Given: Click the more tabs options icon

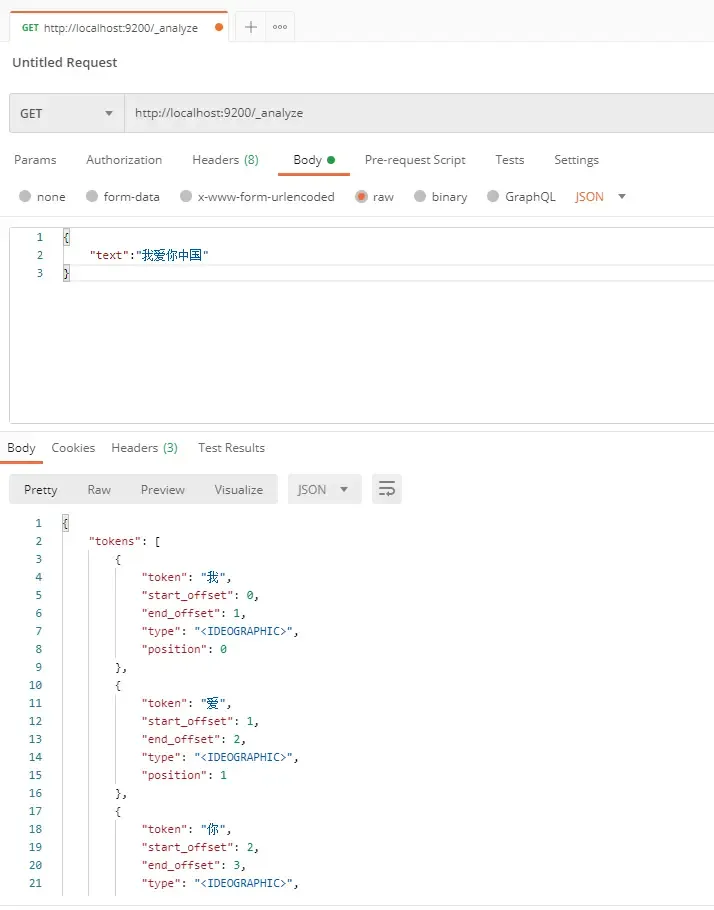Looking at the screenshot, I should coord(279,27).
